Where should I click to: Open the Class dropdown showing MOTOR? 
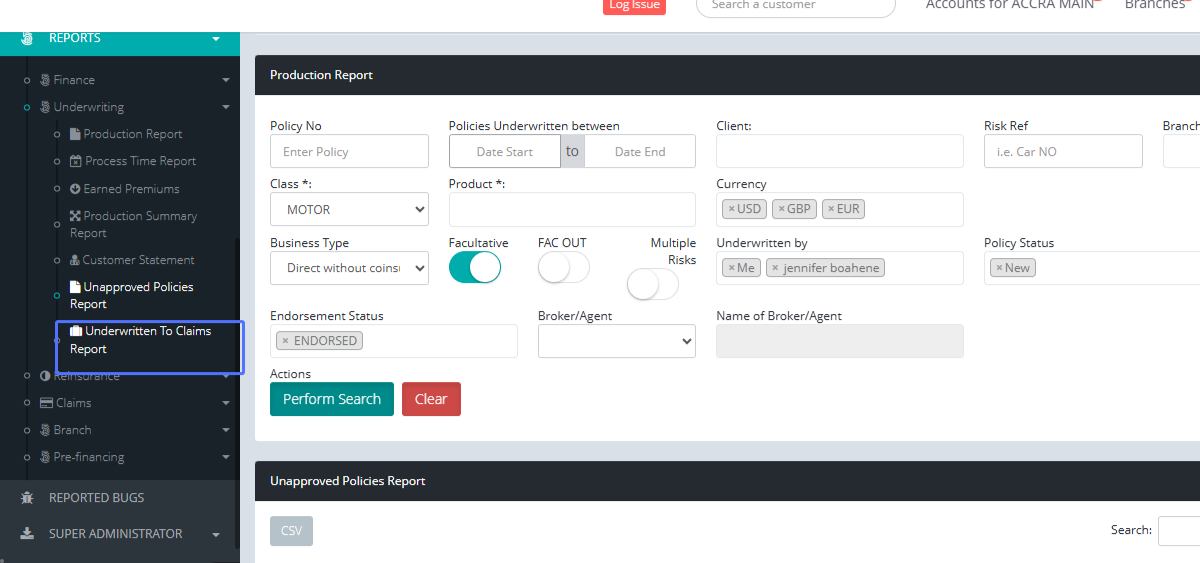point(349,210)
